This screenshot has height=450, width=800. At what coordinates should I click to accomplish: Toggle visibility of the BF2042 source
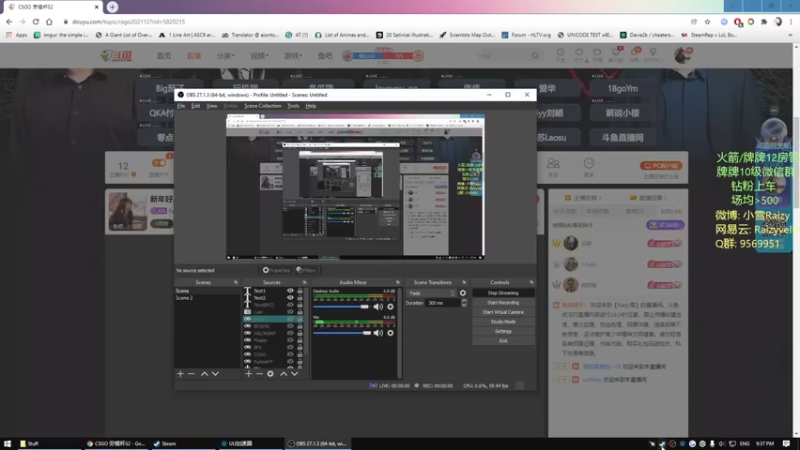coord(290,326)
